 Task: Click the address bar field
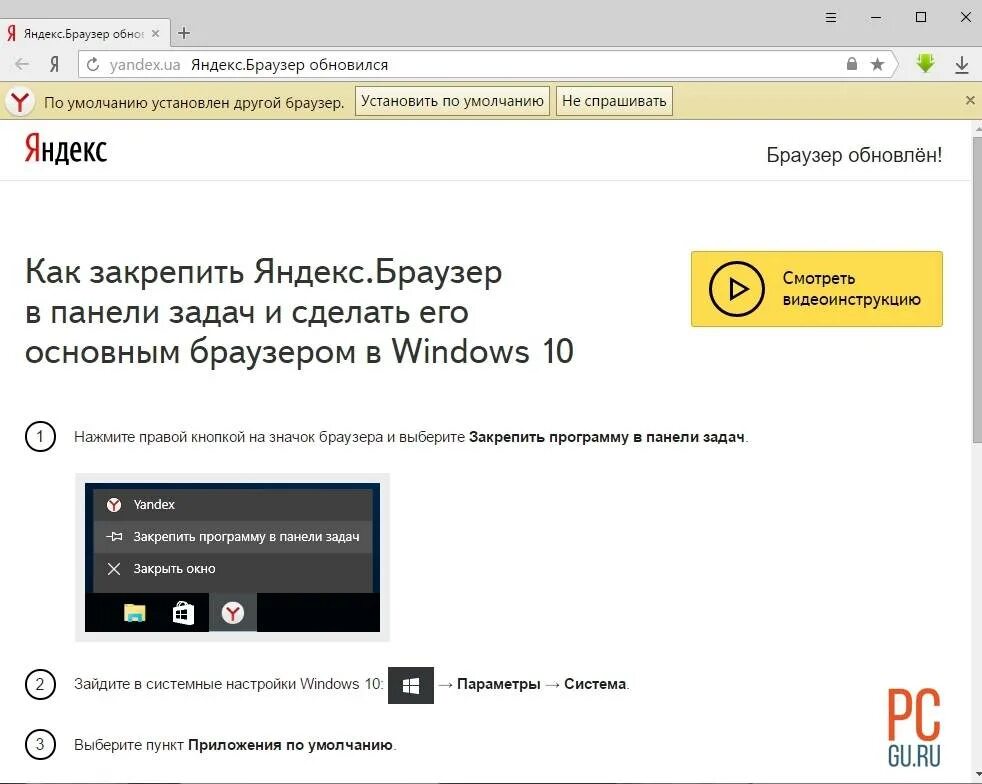487,64
